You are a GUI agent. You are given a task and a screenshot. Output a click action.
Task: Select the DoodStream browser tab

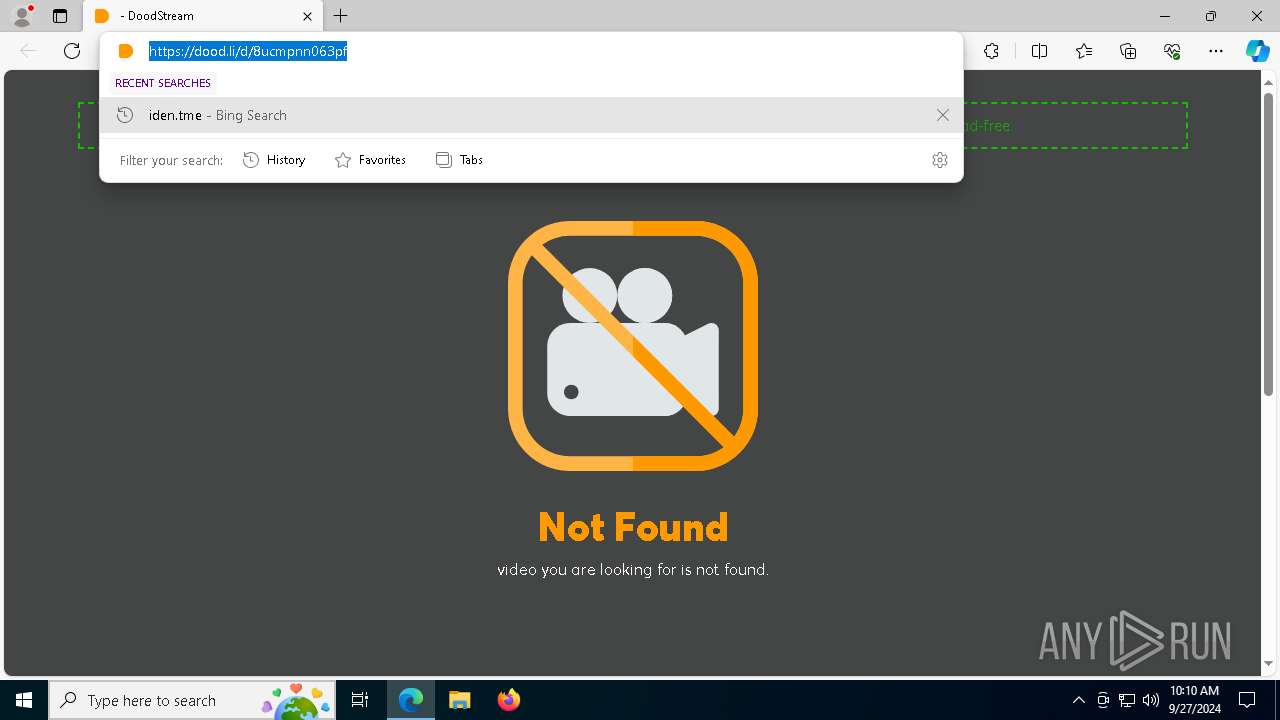pyautogui.click(x=201, y=16)
